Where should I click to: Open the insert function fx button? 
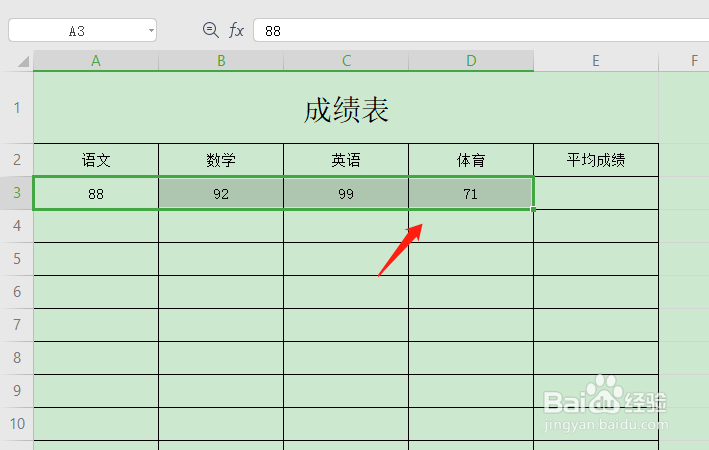point(236,30)
